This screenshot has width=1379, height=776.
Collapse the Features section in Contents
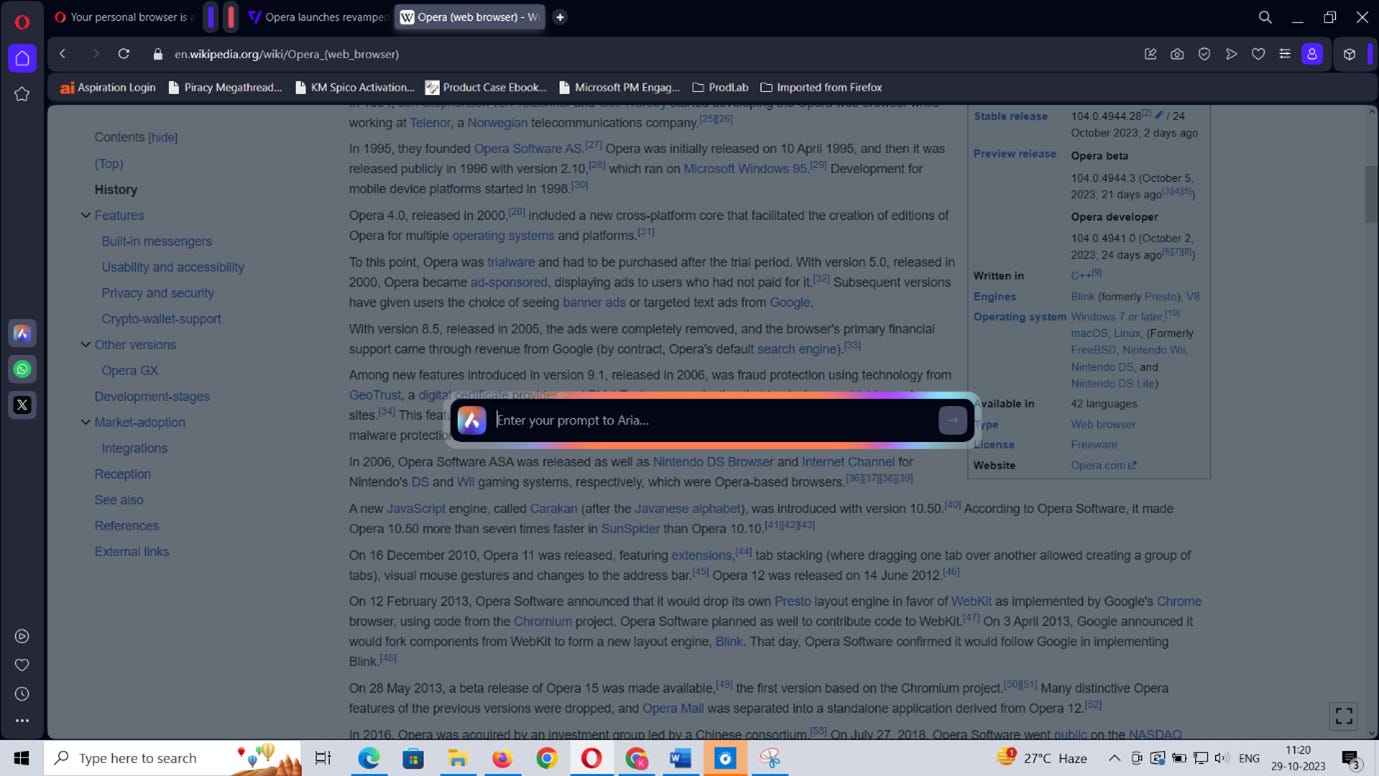click(x=85, y=215)
